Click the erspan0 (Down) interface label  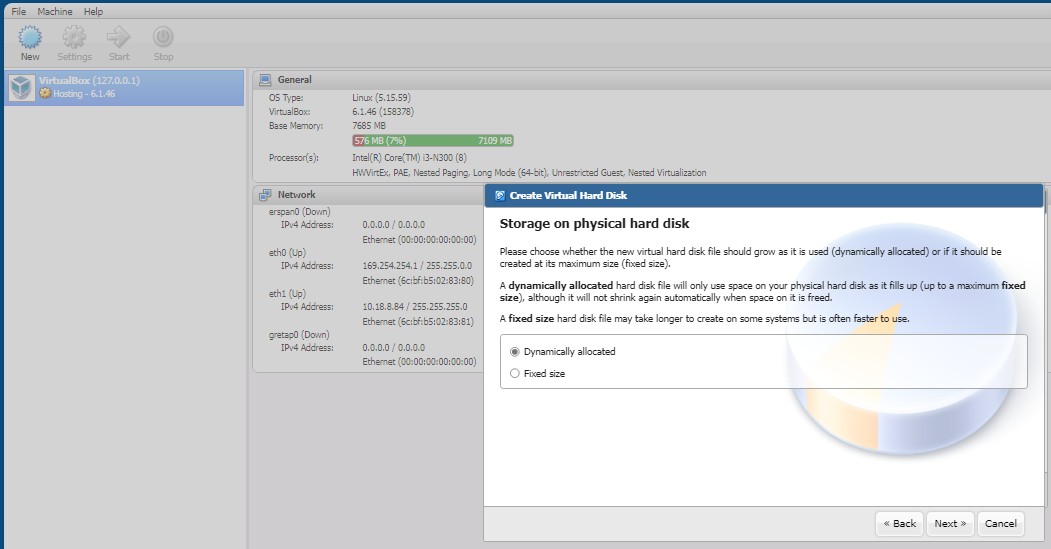click(x=300, y=212)
